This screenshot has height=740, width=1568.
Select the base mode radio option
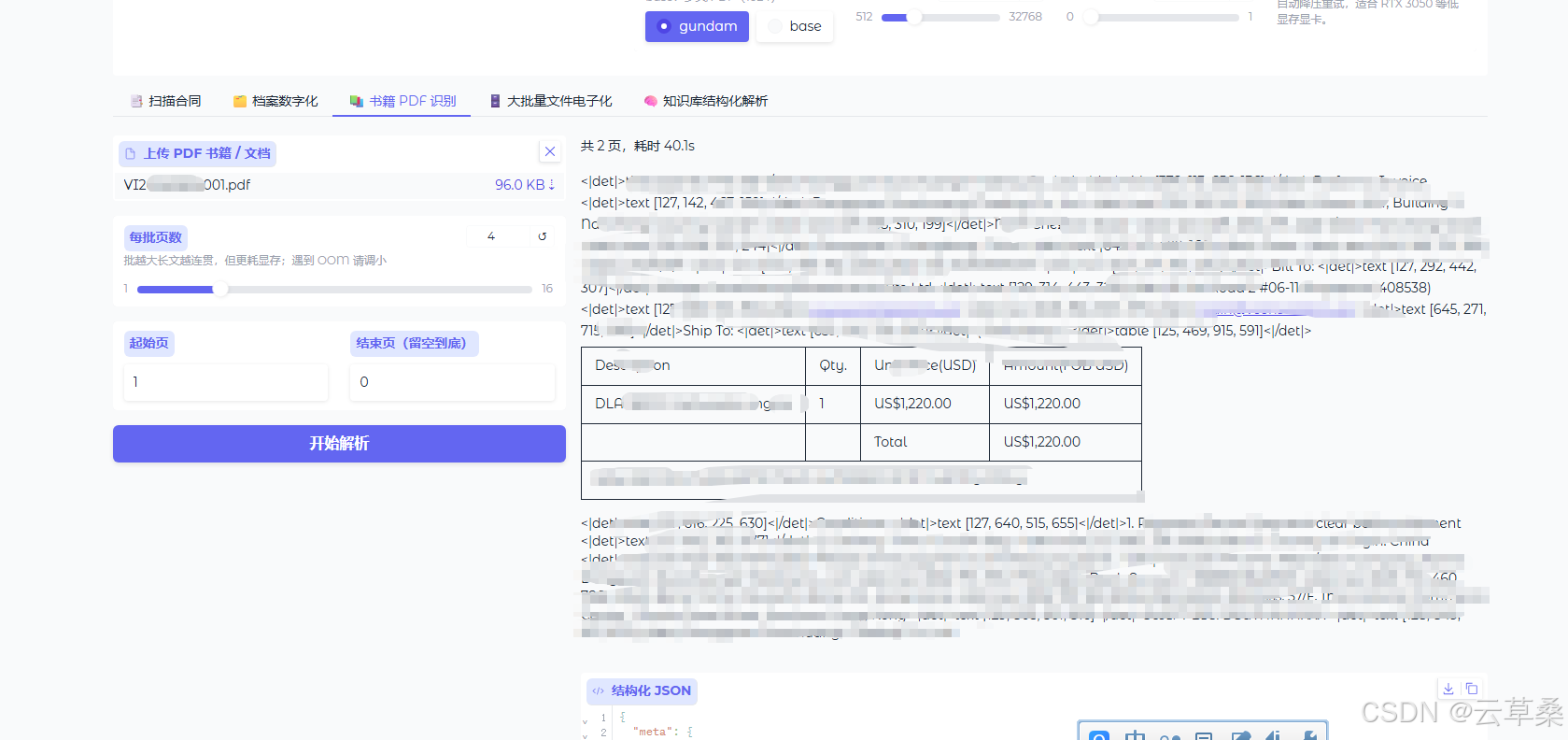click(795, 26)
